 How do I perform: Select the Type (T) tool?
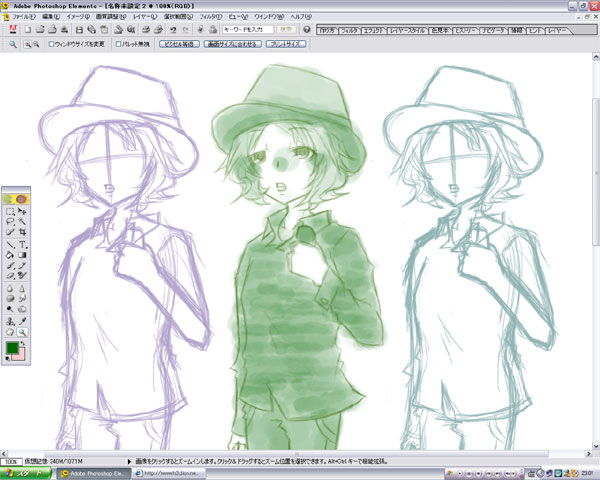pyautogui.click(x=22, y=245)
